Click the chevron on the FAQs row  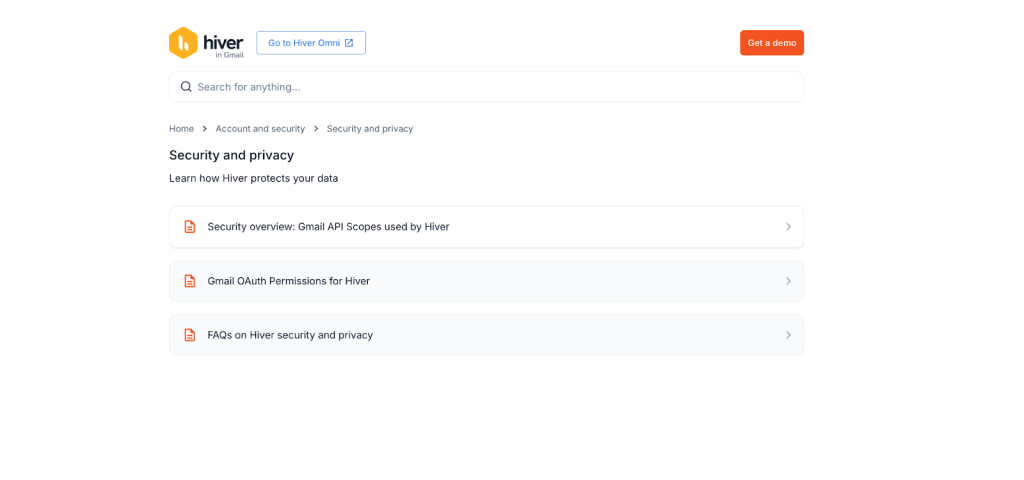(x=788, y=335)
